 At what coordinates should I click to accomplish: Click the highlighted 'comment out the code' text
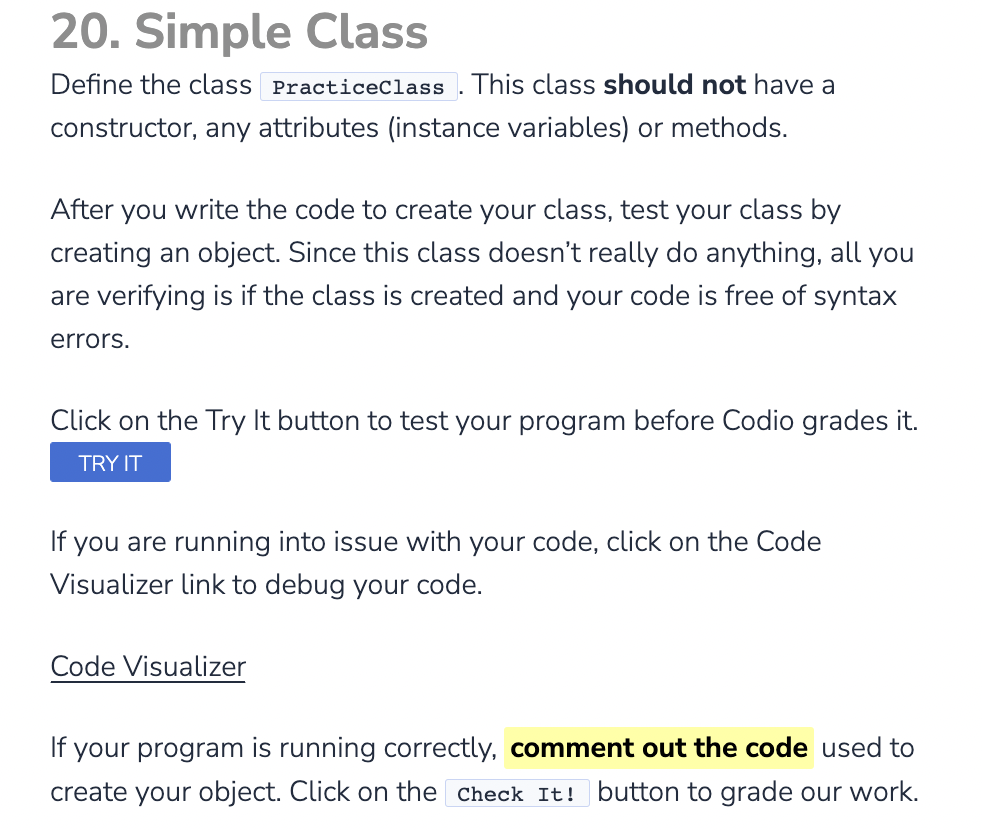click(659, 748)
